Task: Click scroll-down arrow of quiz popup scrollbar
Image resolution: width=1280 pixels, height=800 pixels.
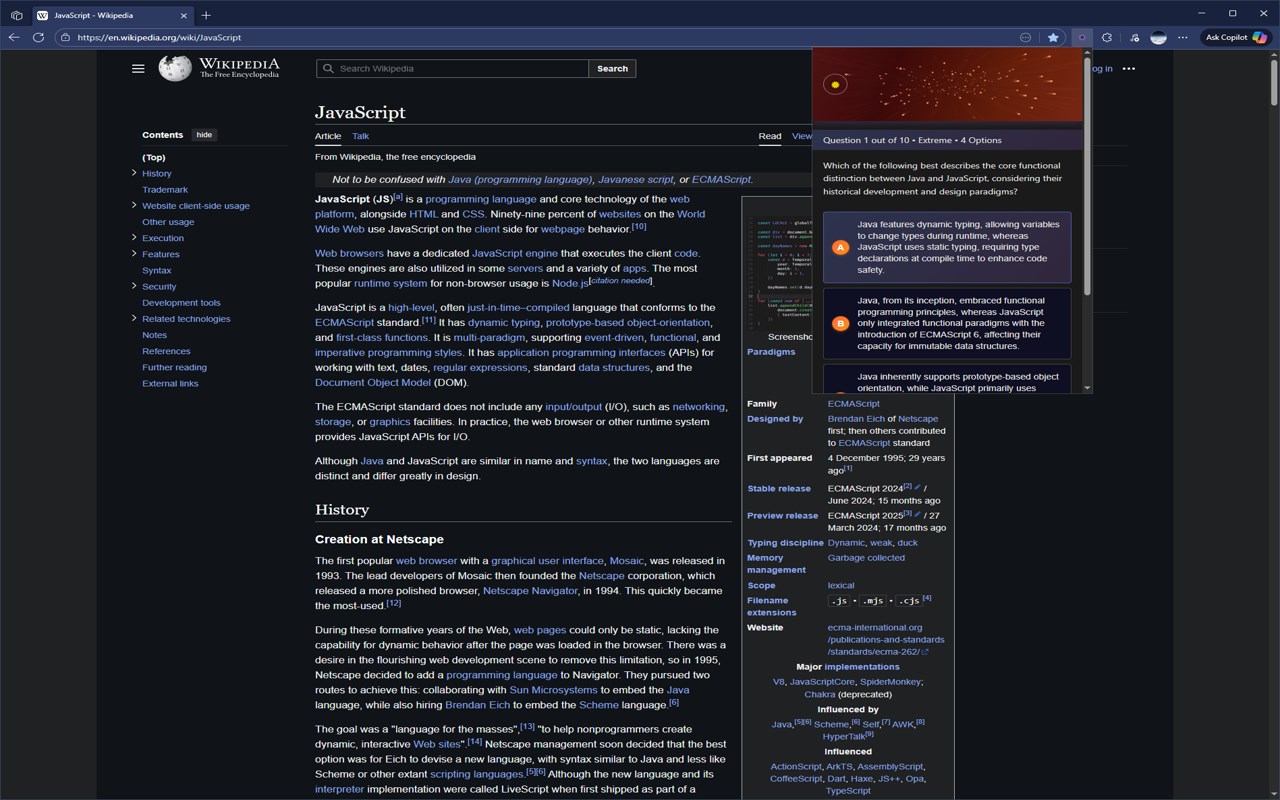Action: [1087, 388]
